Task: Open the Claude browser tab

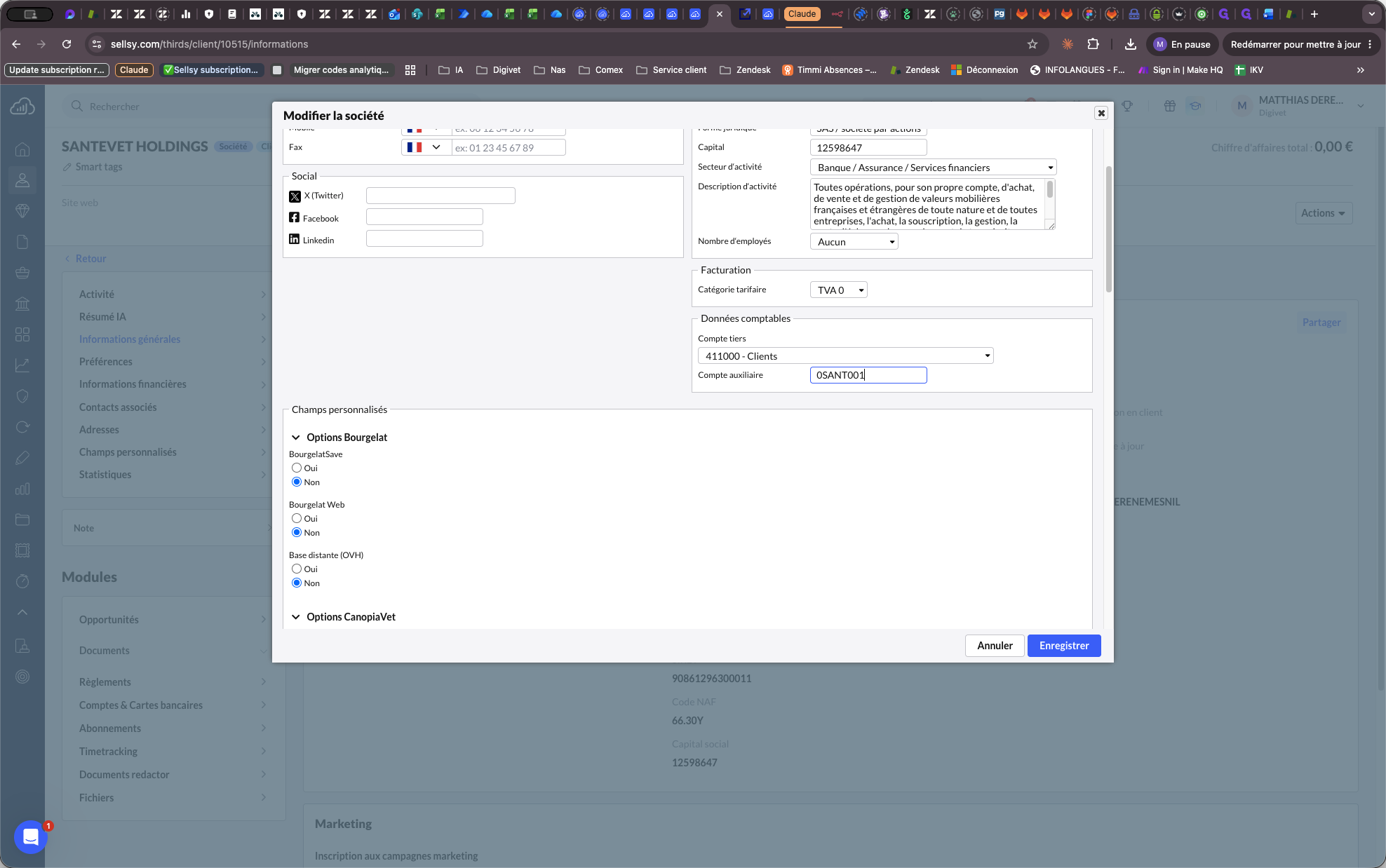Action: [802, 14]
